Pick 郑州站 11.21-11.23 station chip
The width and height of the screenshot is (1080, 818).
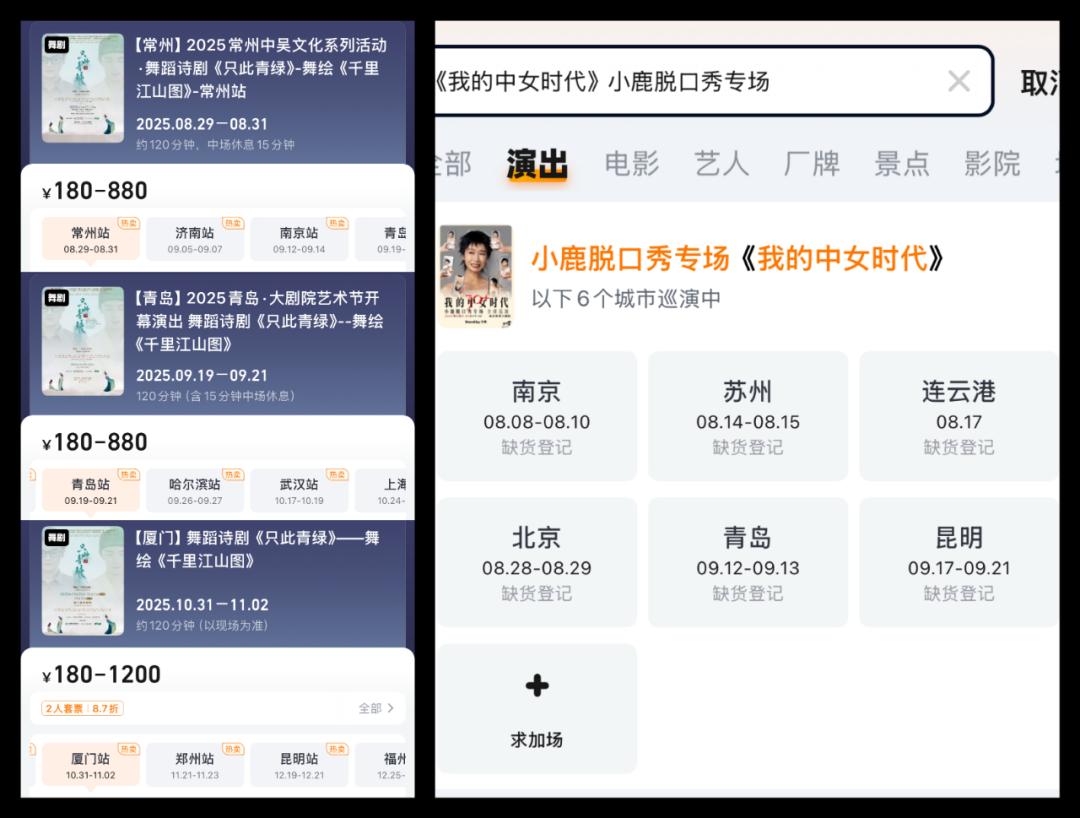(x=195, y=765)
